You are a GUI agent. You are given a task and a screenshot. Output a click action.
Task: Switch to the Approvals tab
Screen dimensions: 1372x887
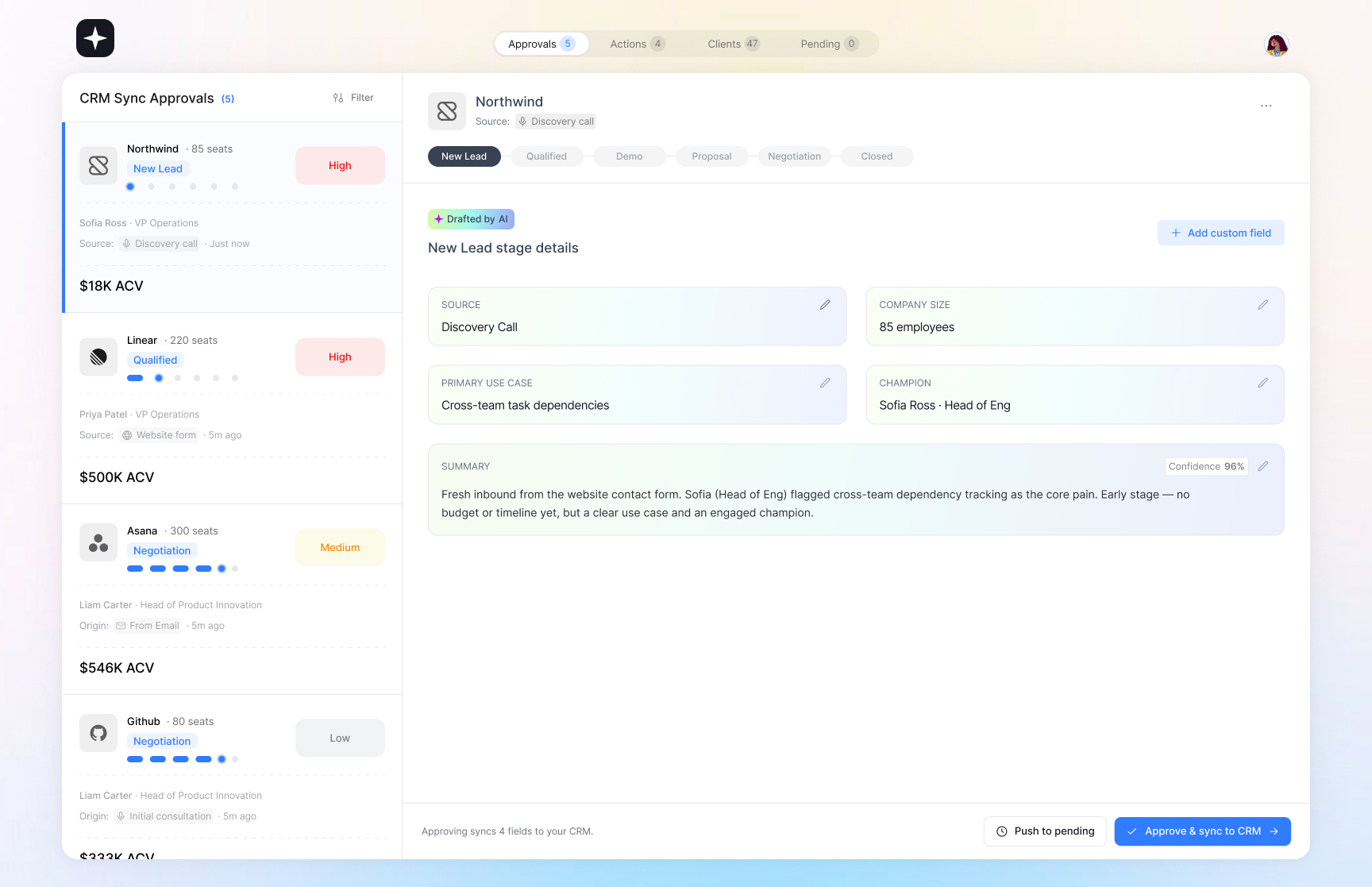(541, 44)
